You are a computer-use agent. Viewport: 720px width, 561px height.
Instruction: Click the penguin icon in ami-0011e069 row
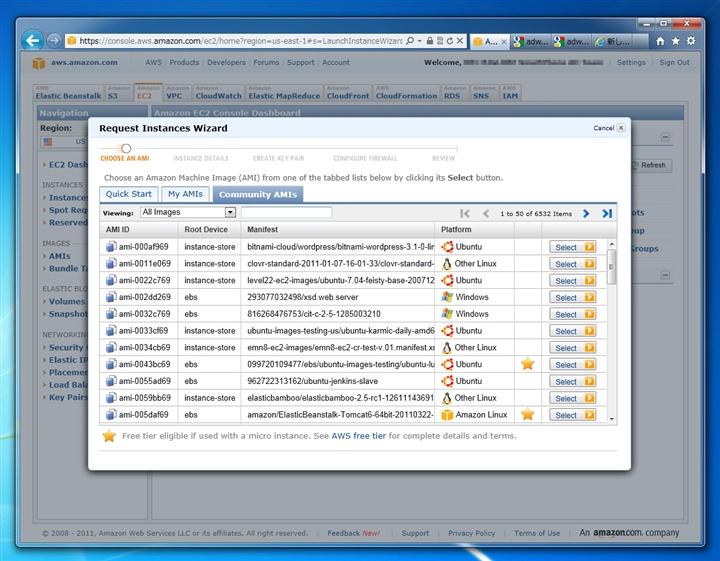pos(446,264)
